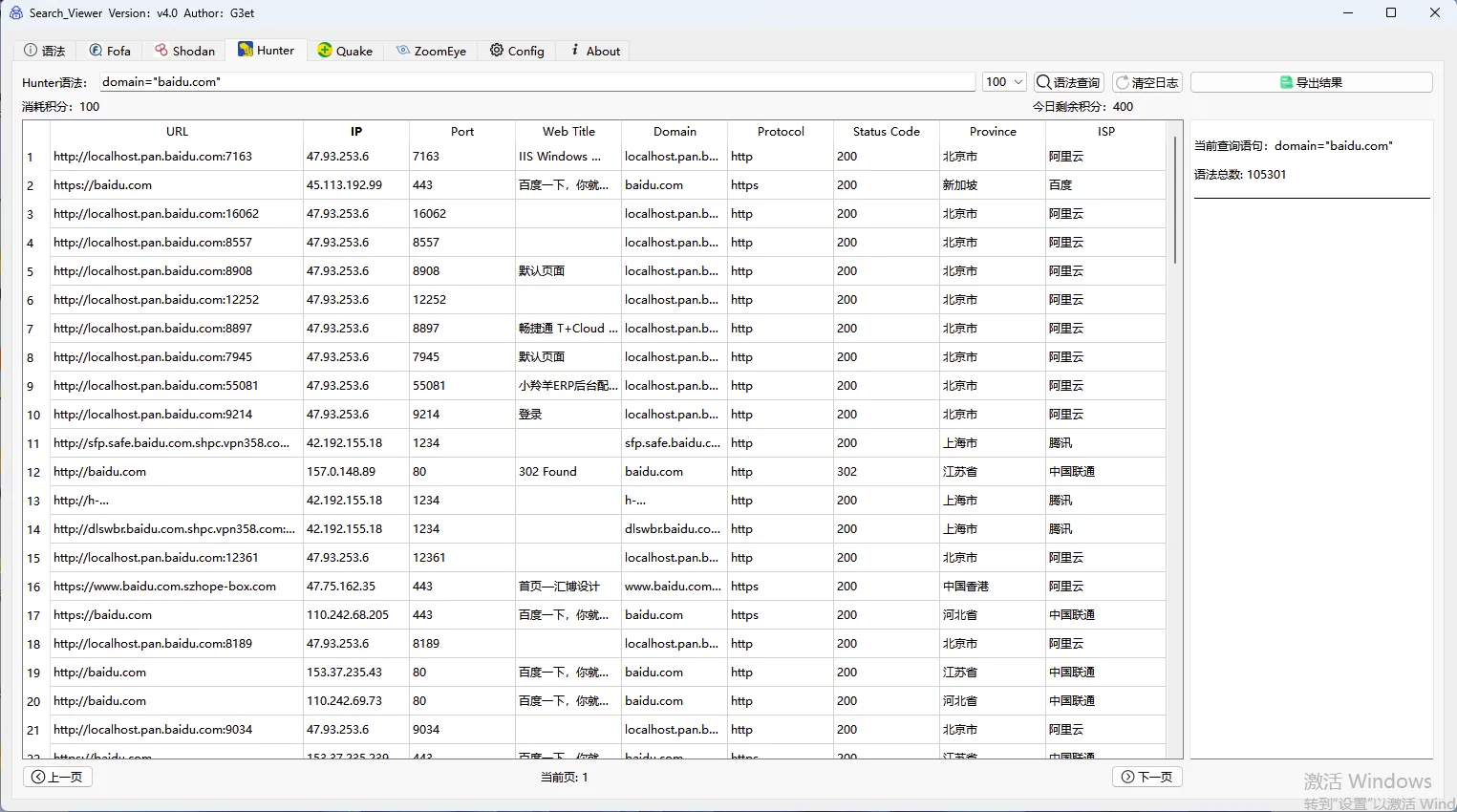Select Web Title cell 畅捷通 T+Cloud

[568, 329]
